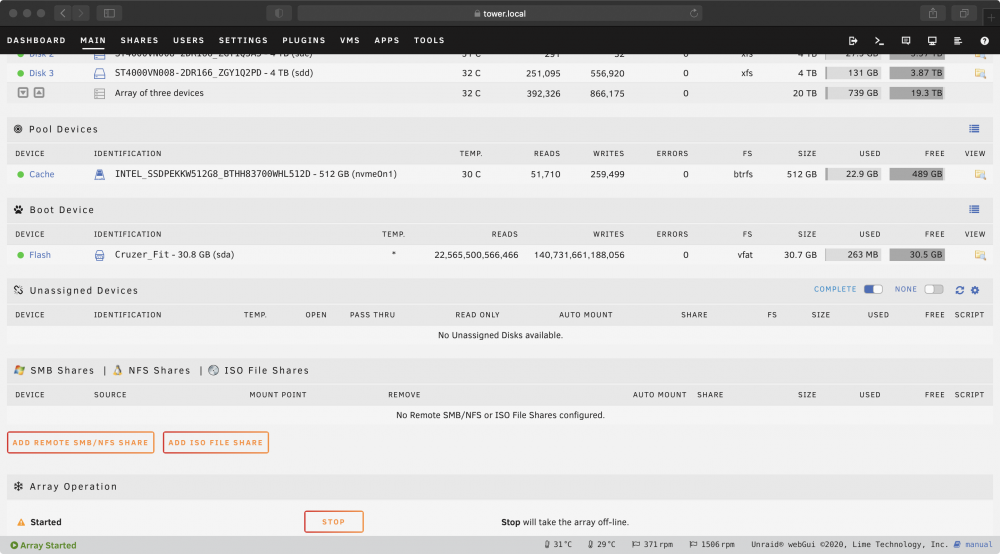Click the Array of three devices icon
The height and width of the screenshot is (554, 1000).
click(x=99, y=93)
